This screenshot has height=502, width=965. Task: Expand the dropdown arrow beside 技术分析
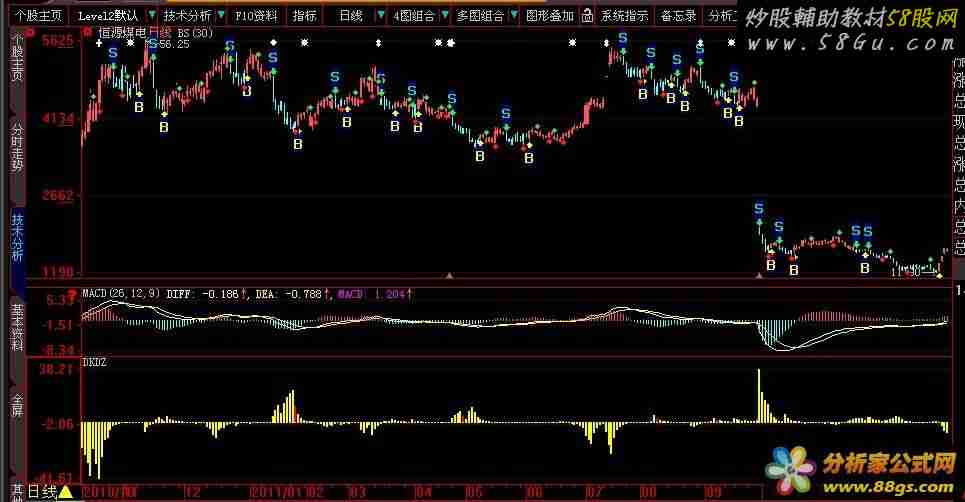point(220,16)
